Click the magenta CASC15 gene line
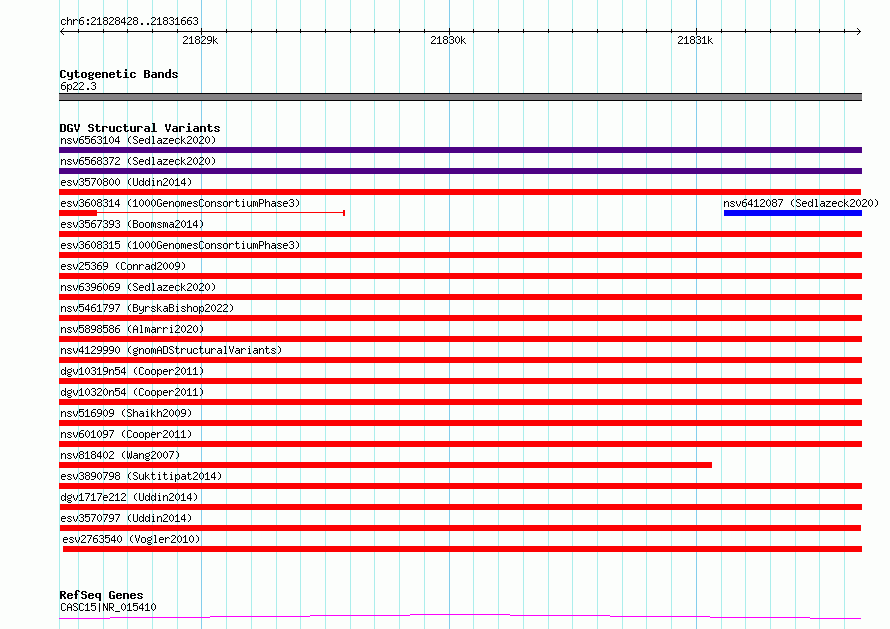This screenshot has height=629, width=890. coord(460,617)
